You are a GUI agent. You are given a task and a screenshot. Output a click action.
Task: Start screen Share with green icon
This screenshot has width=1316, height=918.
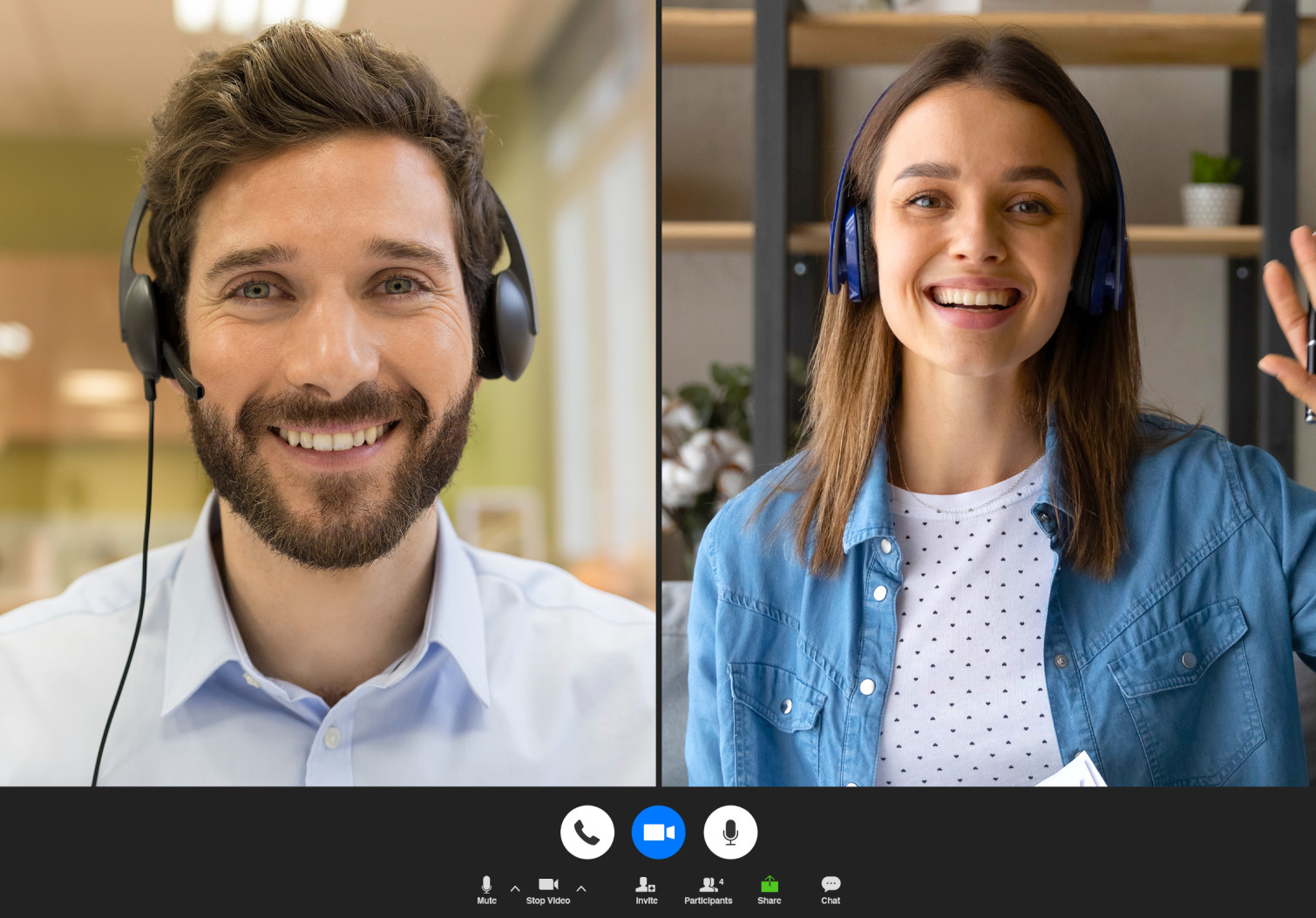(x=770, y=890)
